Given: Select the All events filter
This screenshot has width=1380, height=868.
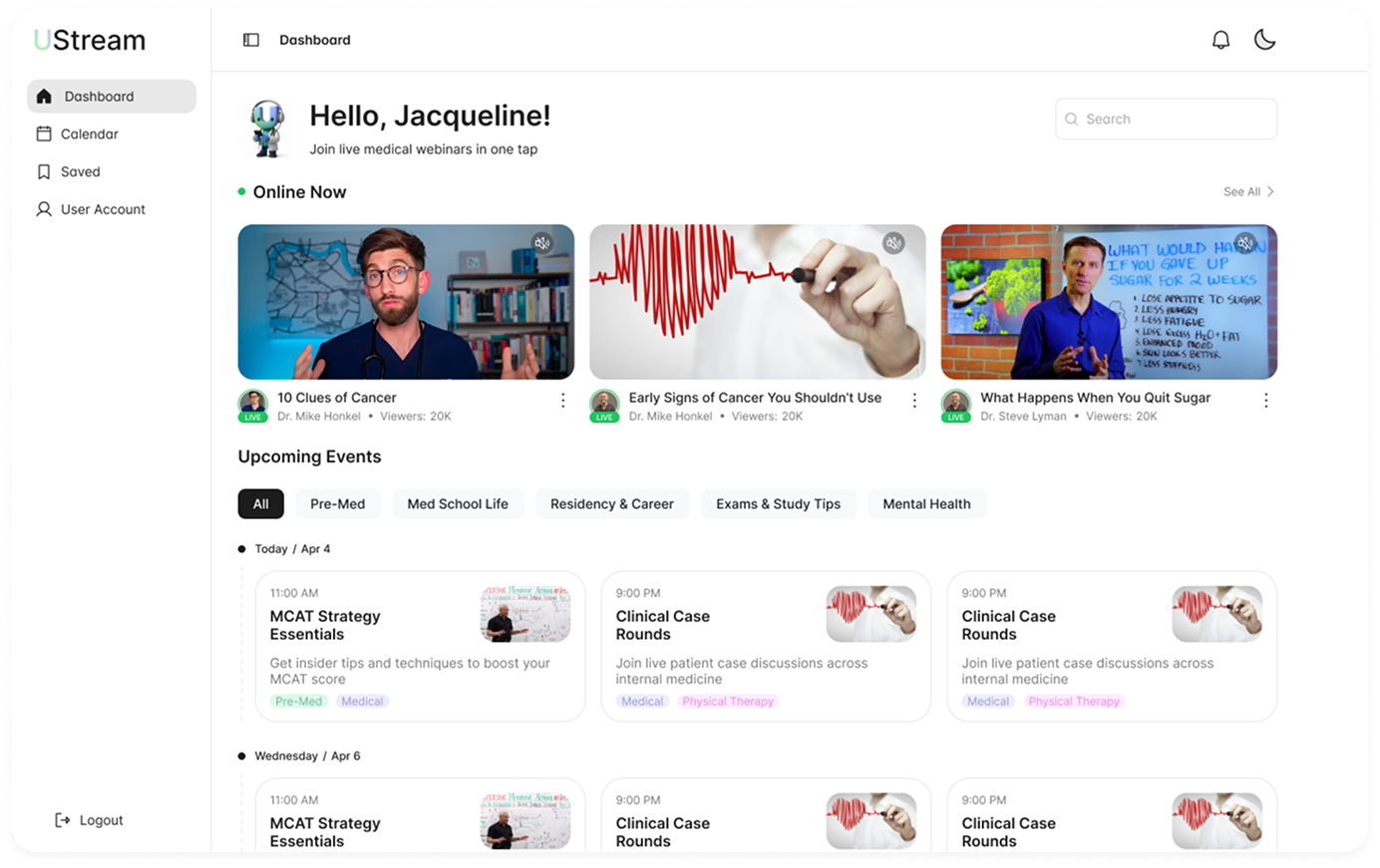Looking at the screenshot, I should [260, 503].
